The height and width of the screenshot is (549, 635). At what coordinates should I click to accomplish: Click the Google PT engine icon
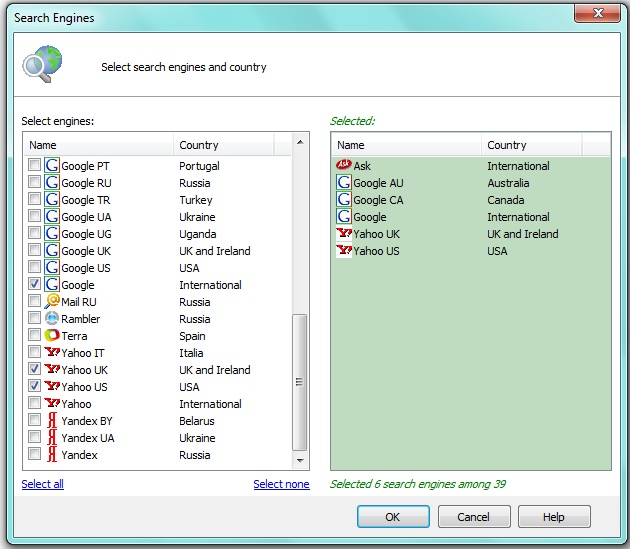(x=52, y=165)
